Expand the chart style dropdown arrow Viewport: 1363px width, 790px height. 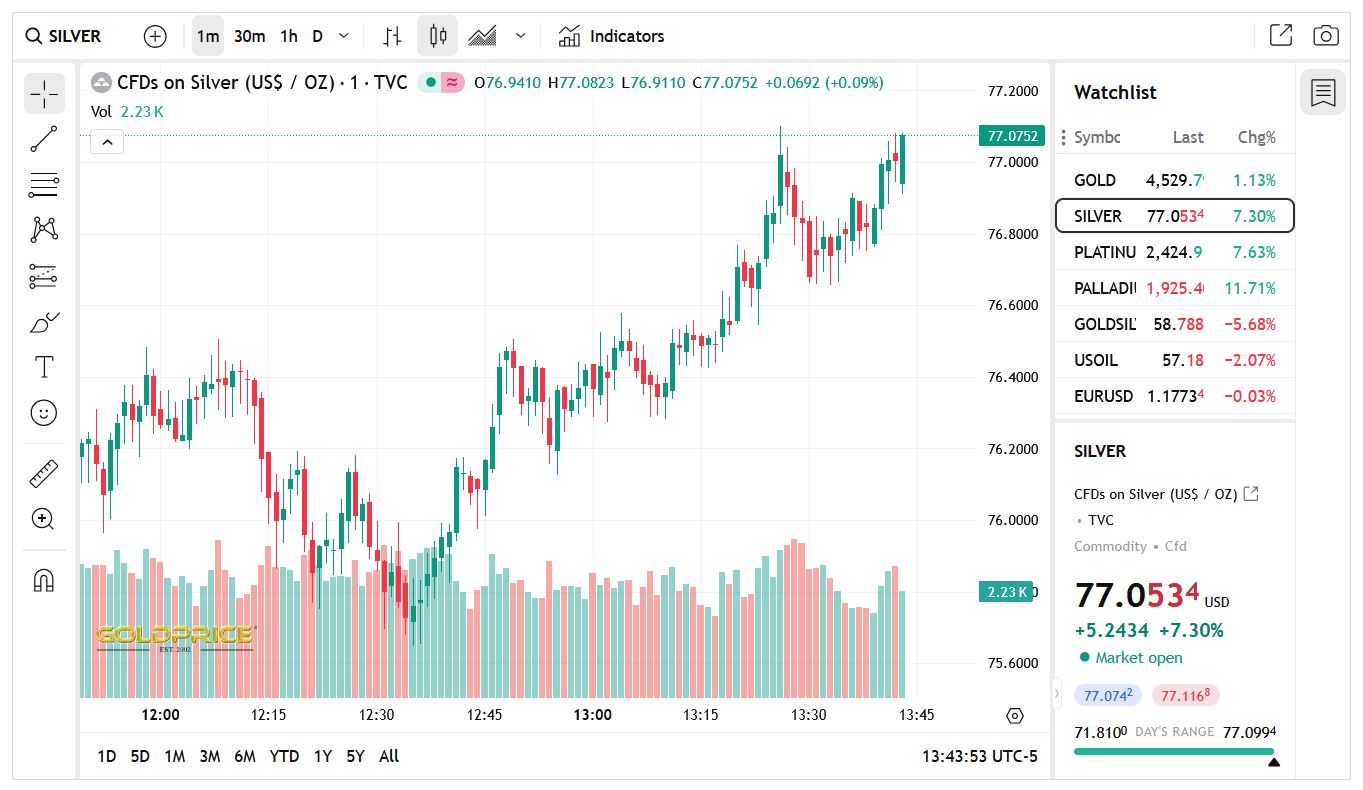(520, 36)
